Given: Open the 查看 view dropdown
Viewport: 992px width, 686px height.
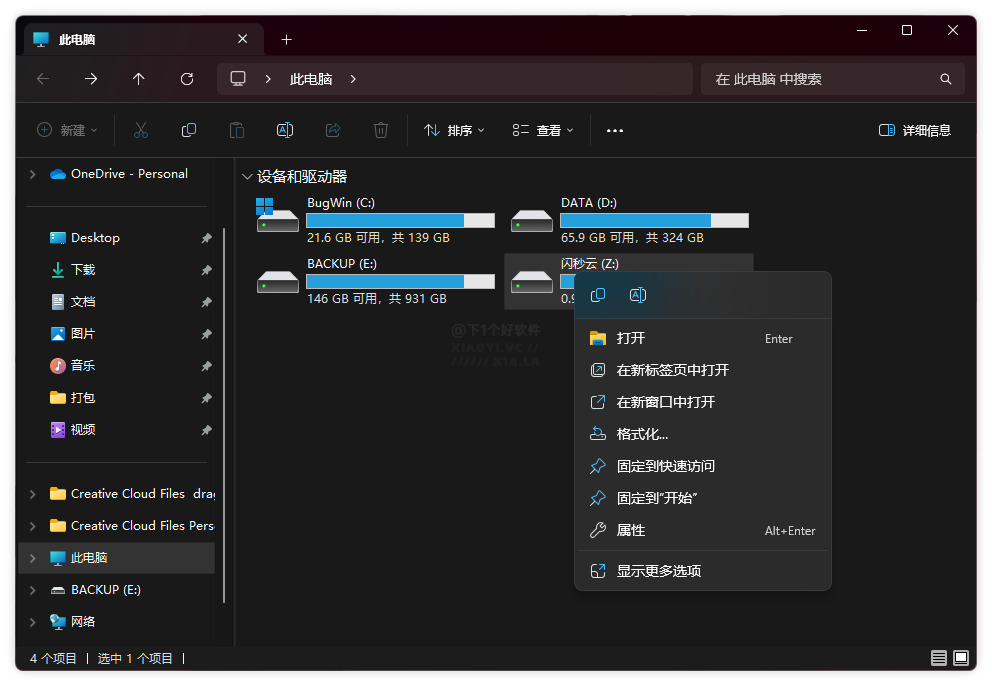Looking at the screenshot, I should 543,130.
